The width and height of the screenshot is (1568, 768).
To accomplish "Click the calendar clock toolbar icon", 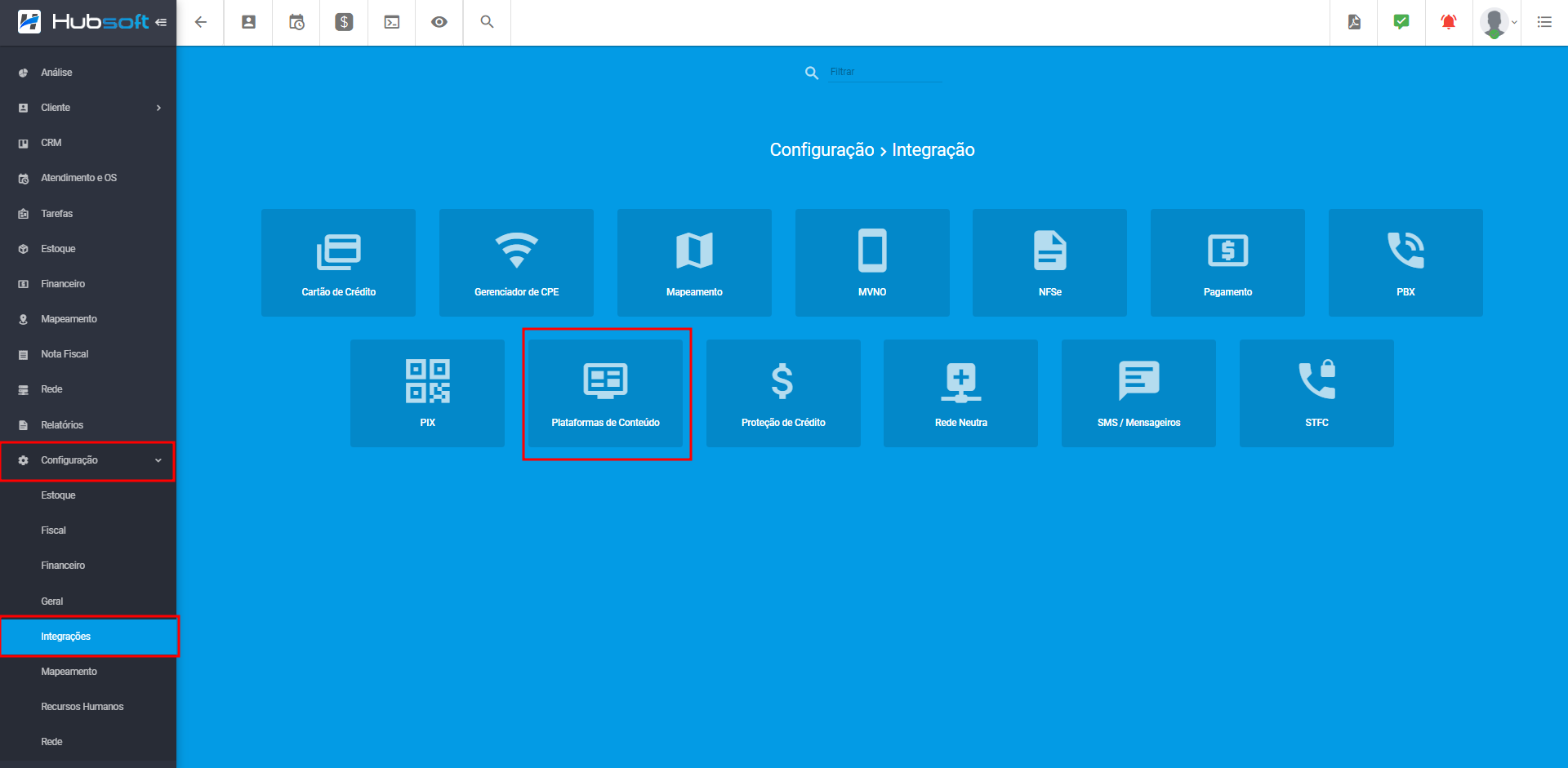I will coord(296,22).
